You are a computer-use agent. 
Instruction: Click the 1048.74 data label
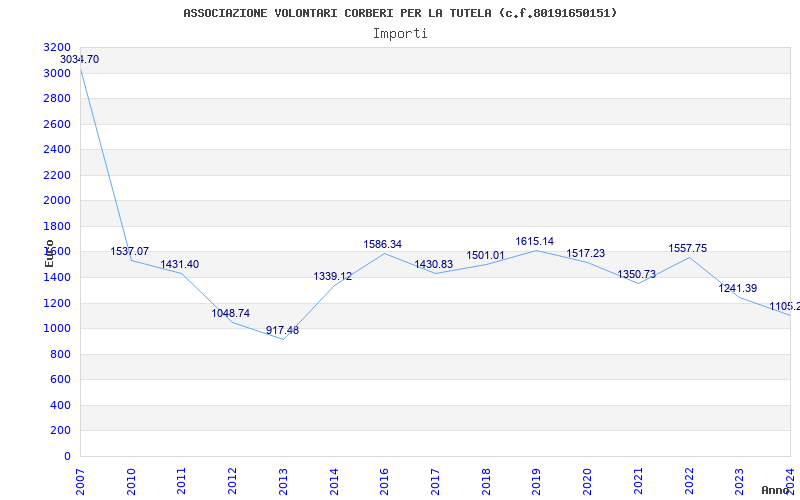(231, 314)
